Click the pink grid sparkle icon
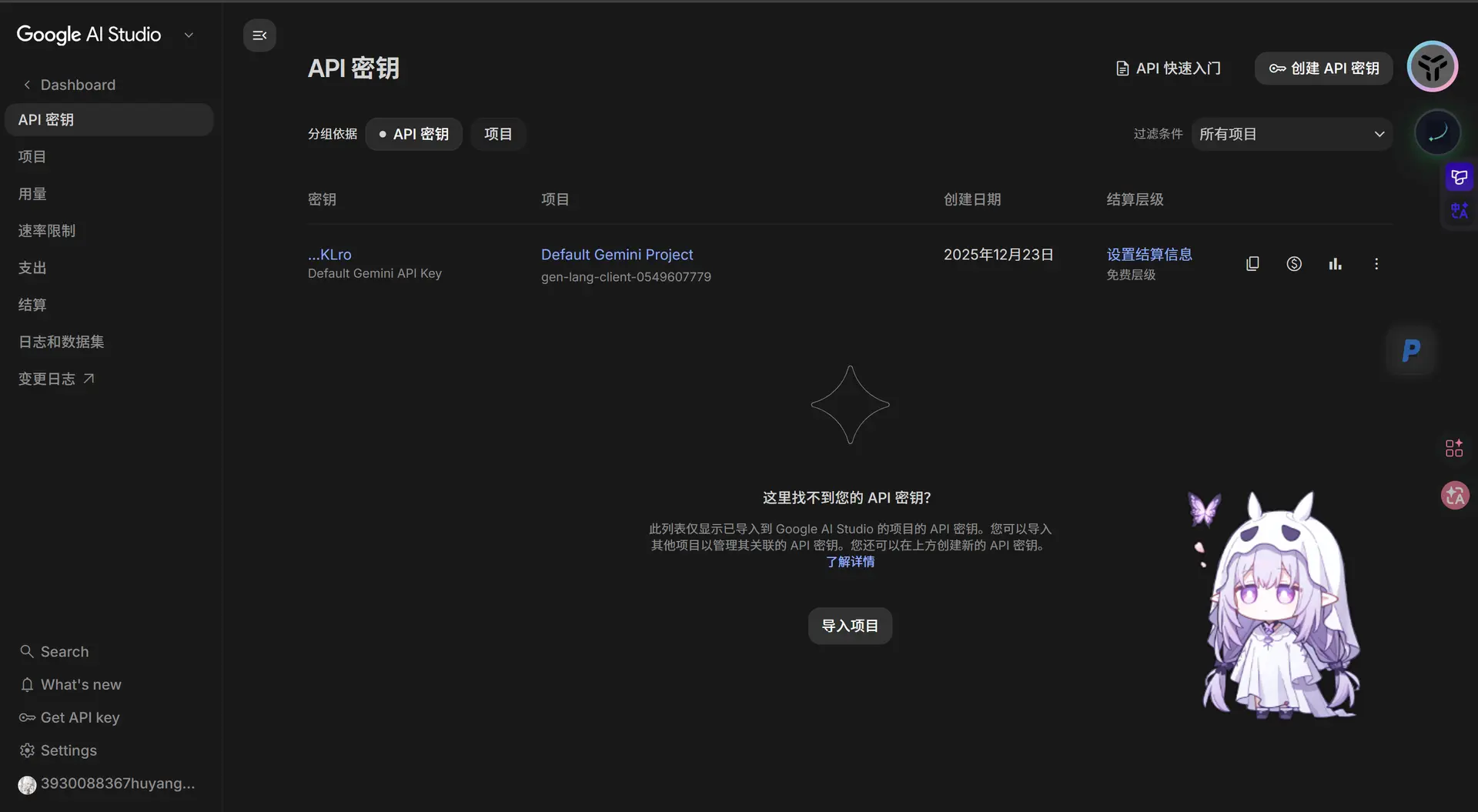 (1454, 448)
